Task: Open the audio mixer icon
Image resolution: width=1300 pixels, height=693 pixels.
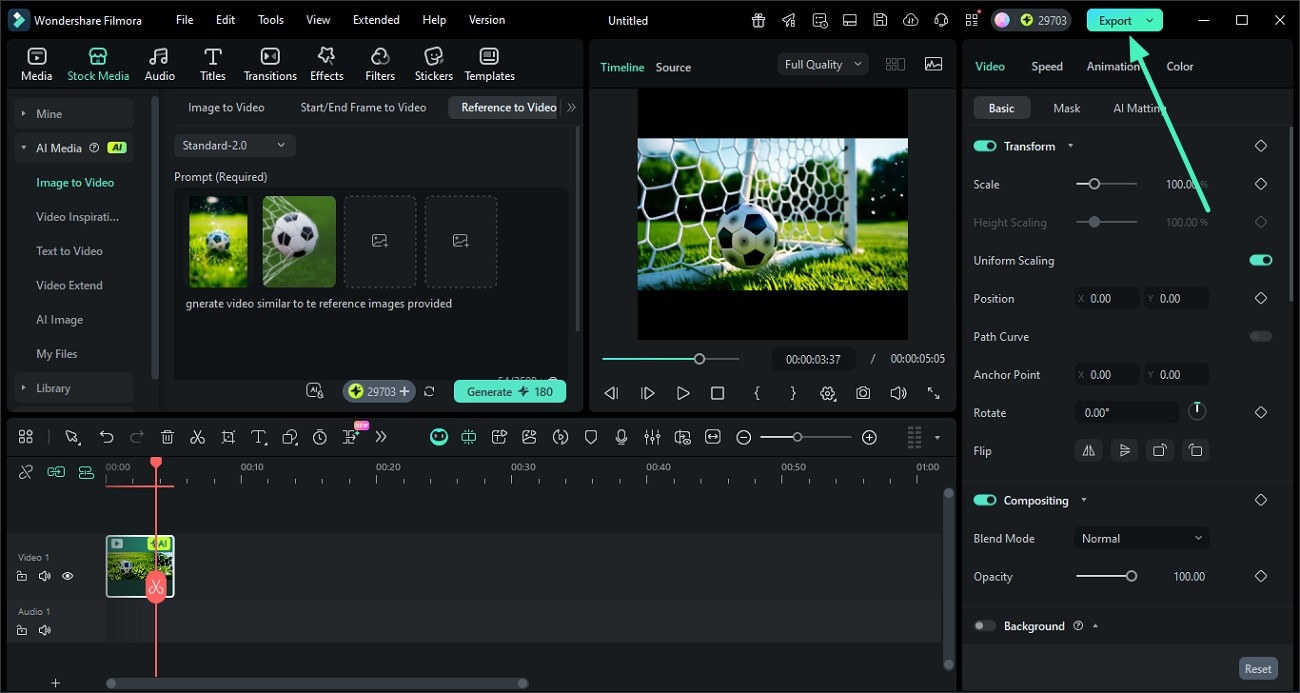Action: [x=653, y=436]
